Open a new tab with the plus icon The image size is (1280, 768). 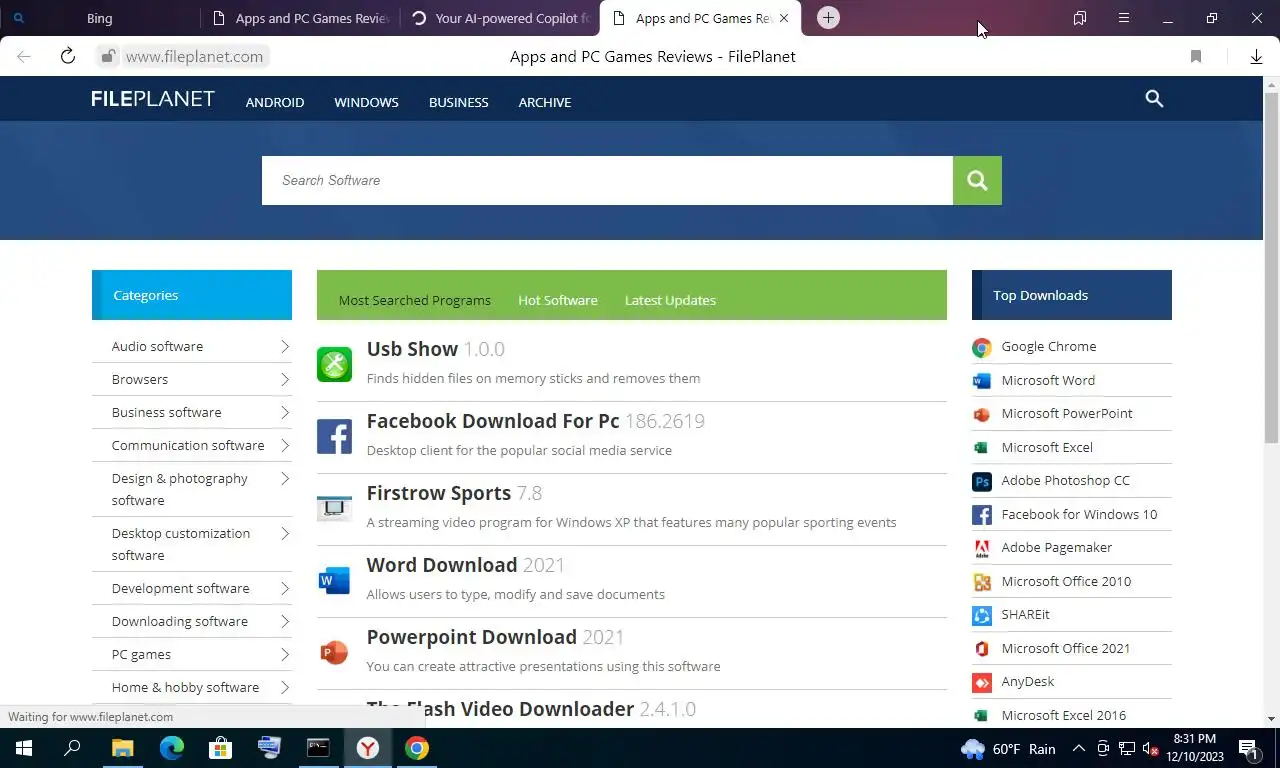828,18
